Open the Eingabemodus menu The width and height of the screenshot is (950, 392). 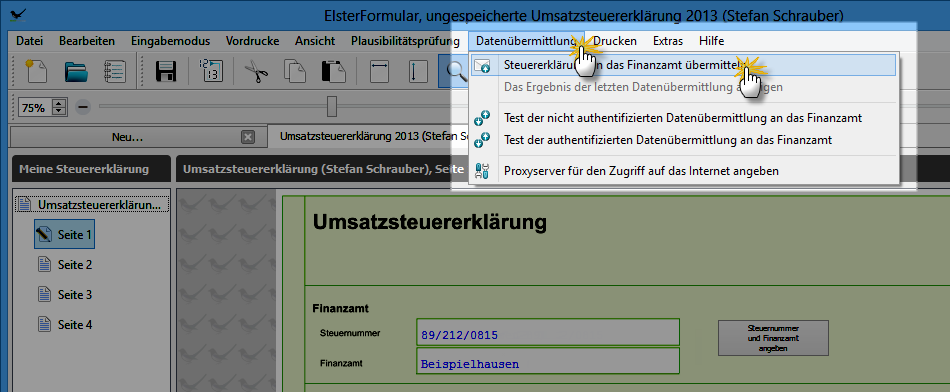pos(170,41)
